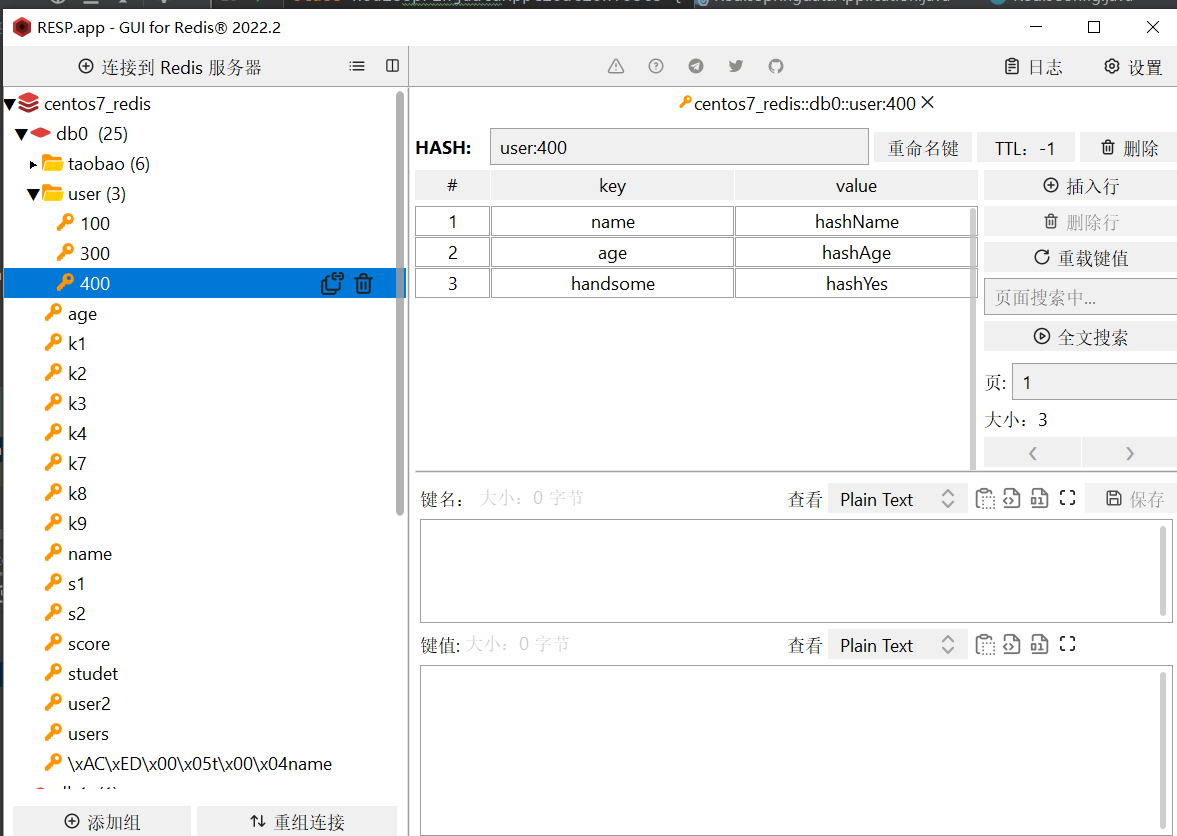Reload value with 重载键值
Image resolution: width=1177 pixels, height=836 pixels.
pyautogui.click(x=1081, y=257)
